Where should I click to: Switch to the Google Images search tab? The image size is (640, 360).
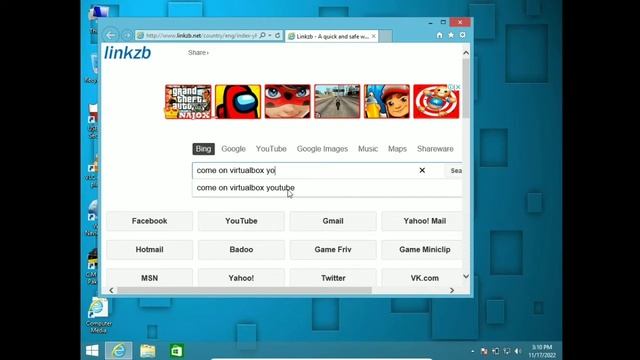tap(322, 149)
